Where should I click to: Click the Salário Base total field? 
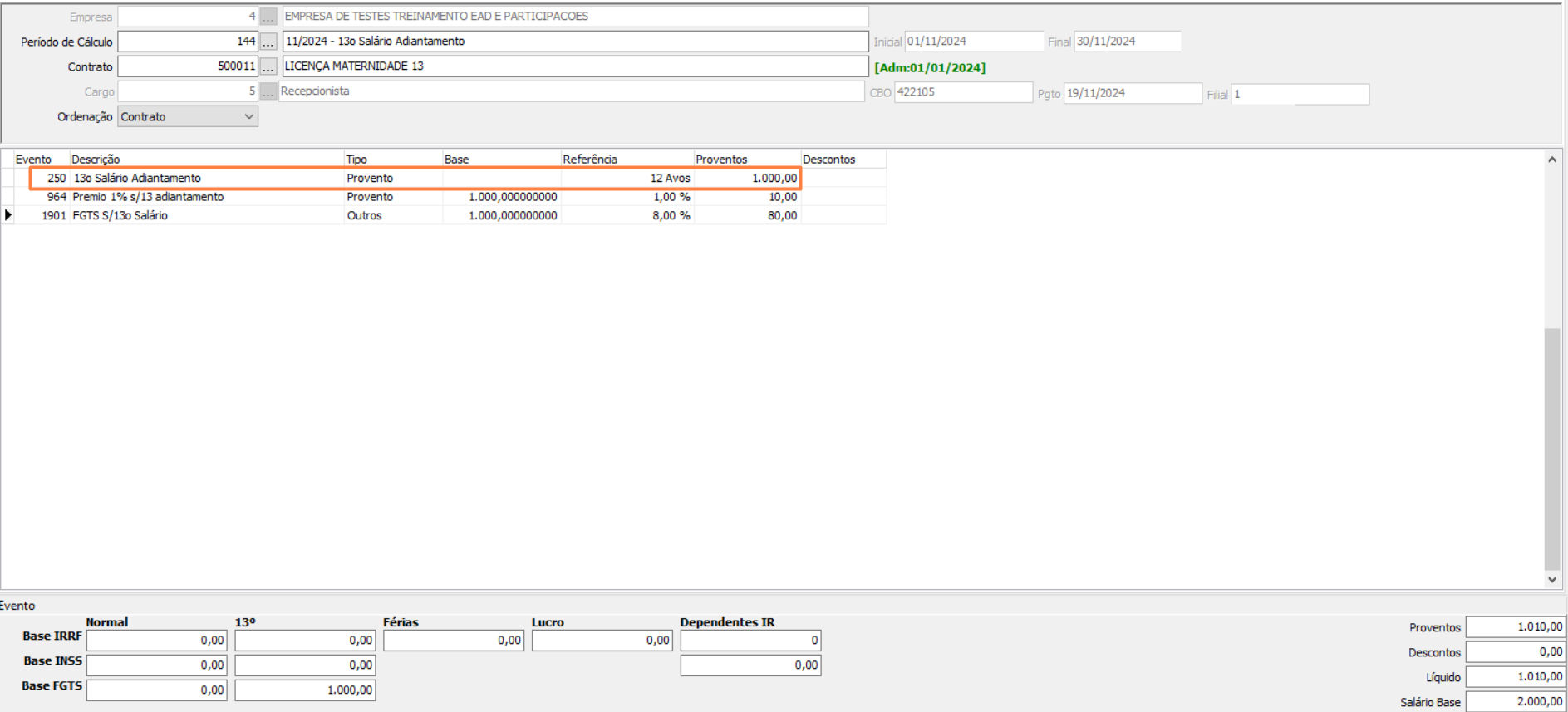pyautogui.click(x=1515, y=702)
